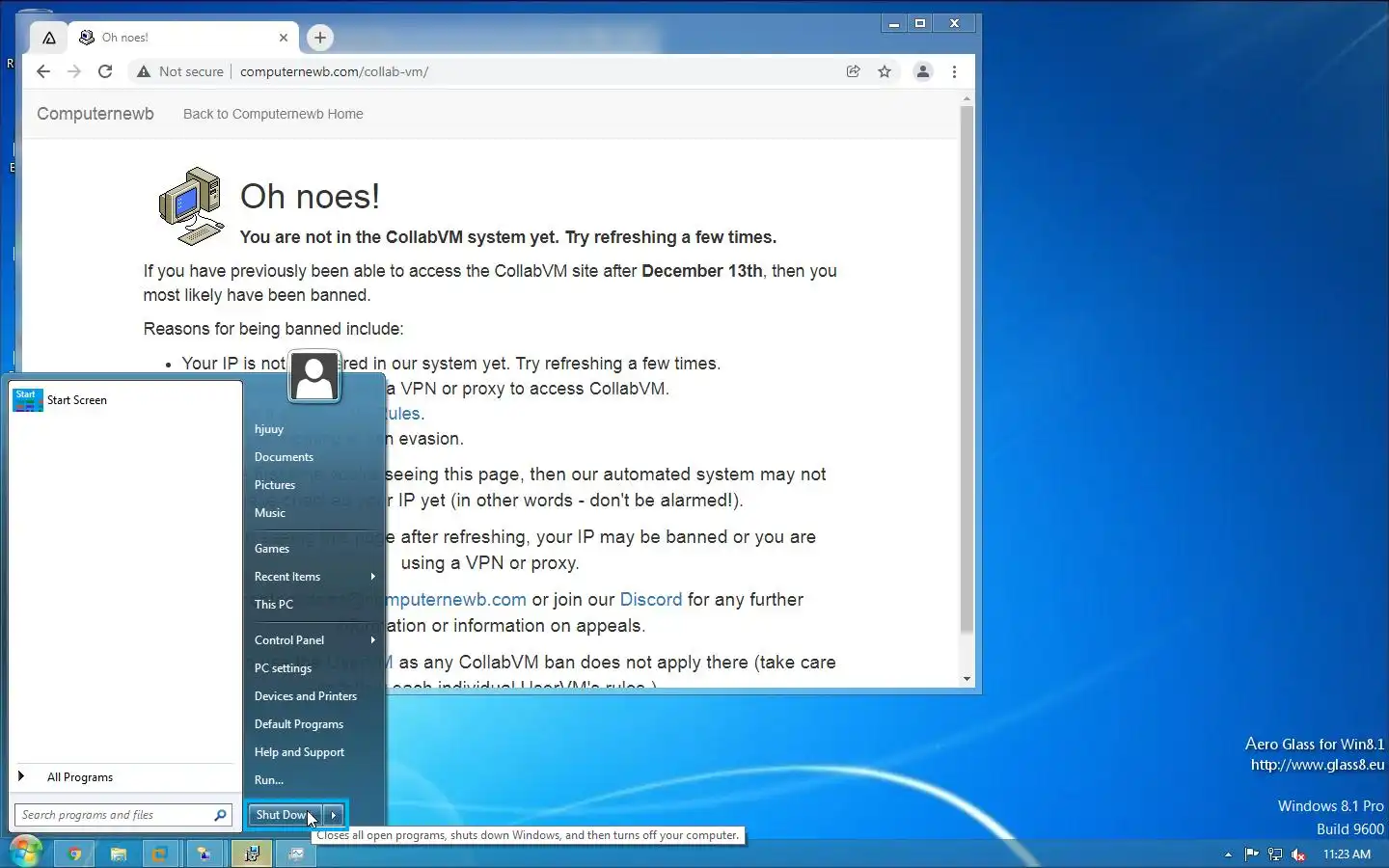Image resolution: width=1389 pixels, height=868 pixels.
Task: Click scrollbar down arrow in Chrome
Action: coord(967,679)
